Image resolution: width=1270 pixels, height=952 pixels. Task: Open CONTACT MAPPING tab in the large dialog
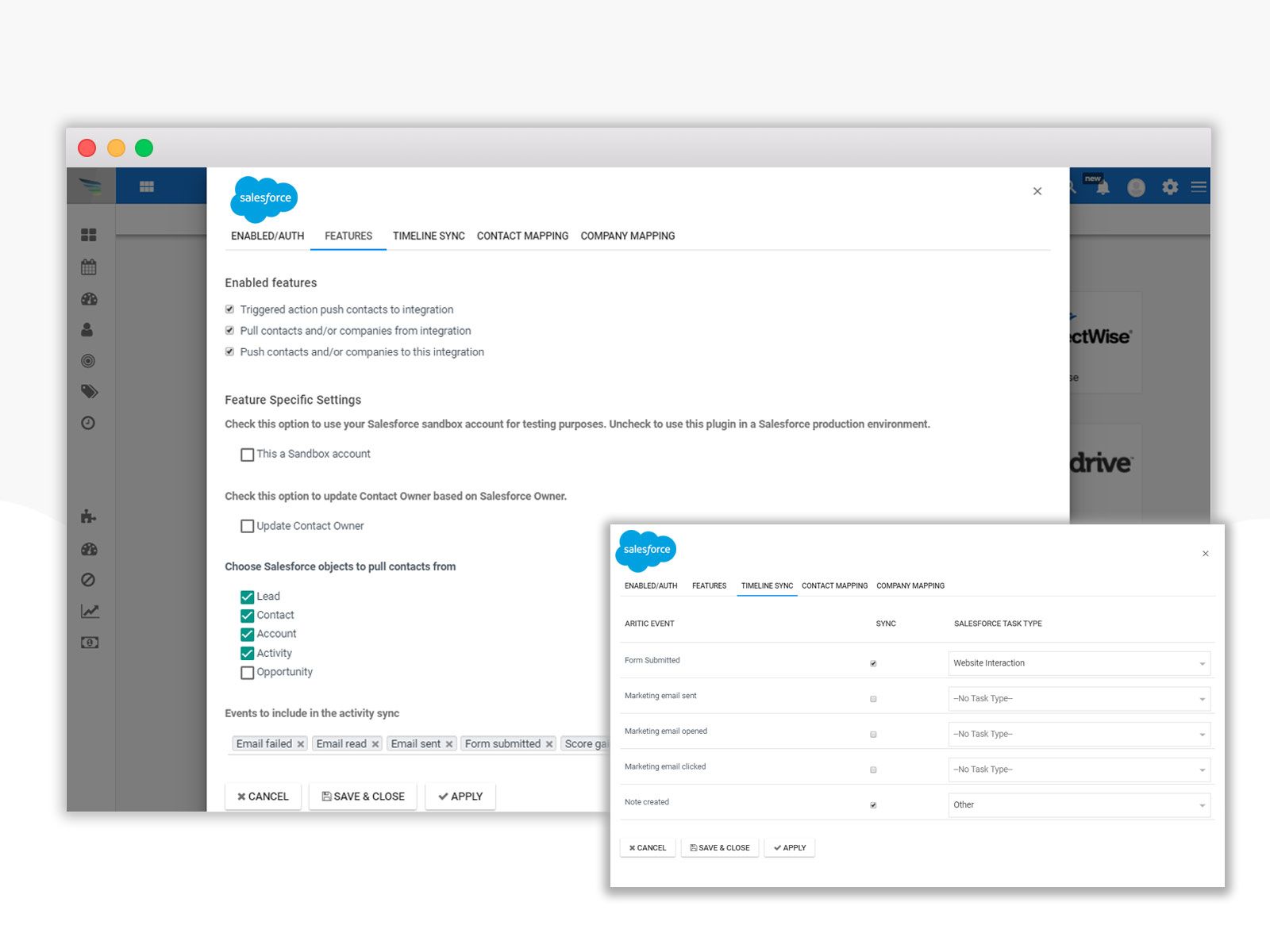[x=522, y=236]
